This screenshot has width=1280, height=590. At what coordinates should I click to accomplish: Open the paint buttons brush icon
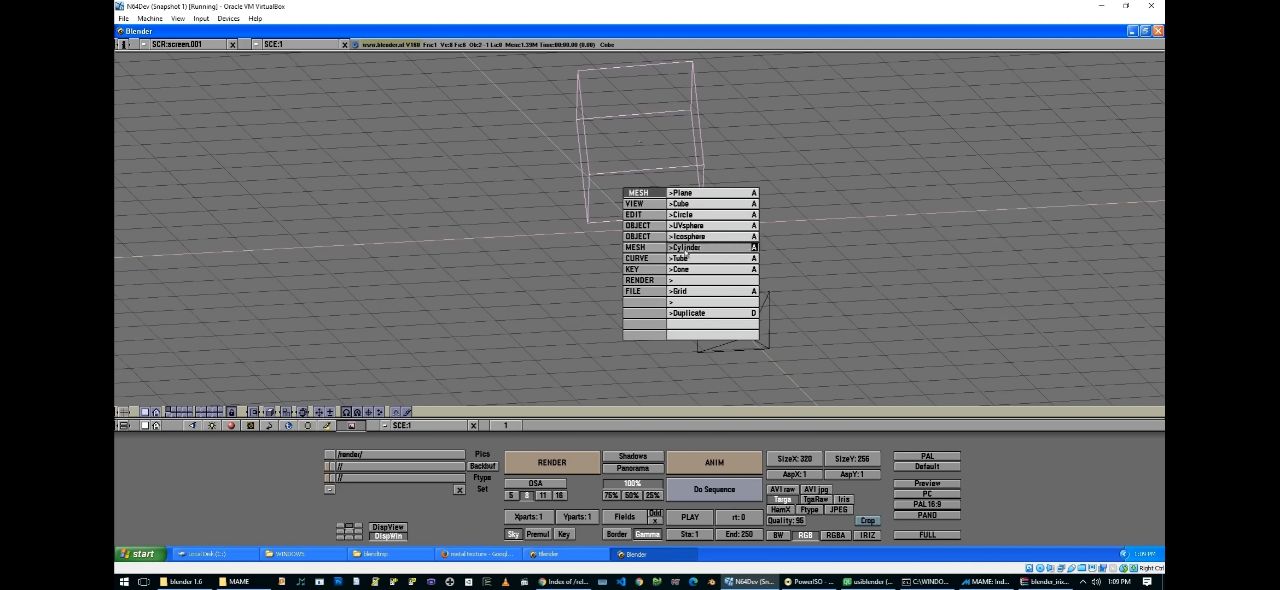pos(327,425)
